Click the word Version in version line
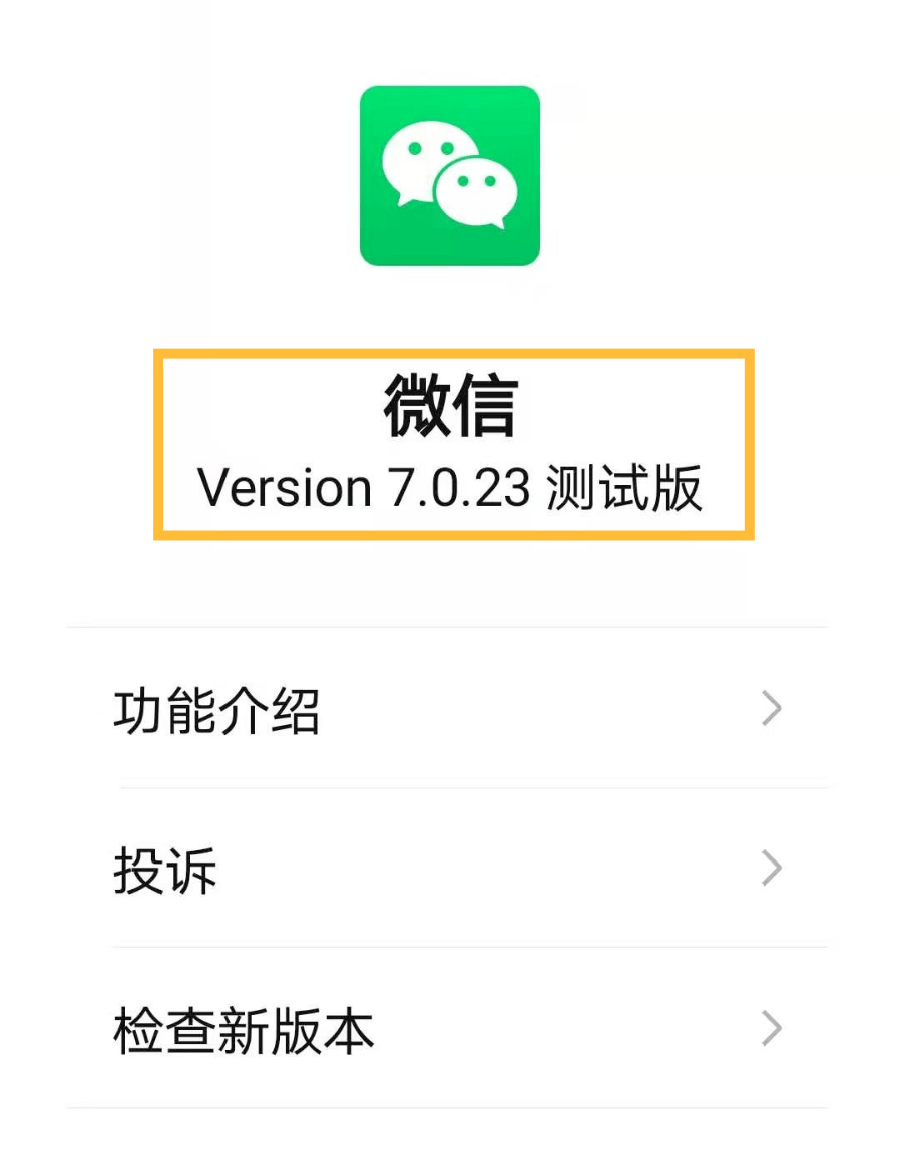 pos(285,488)
